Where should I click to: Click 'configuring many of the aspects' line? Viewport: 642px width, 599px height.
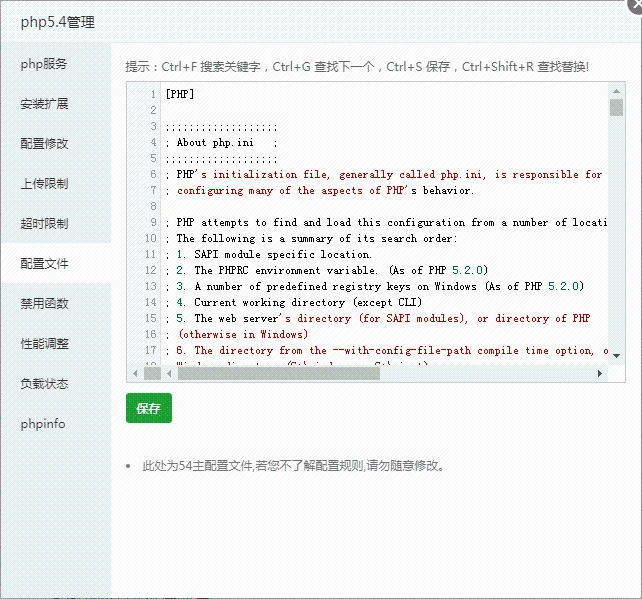tap(320, 190)
